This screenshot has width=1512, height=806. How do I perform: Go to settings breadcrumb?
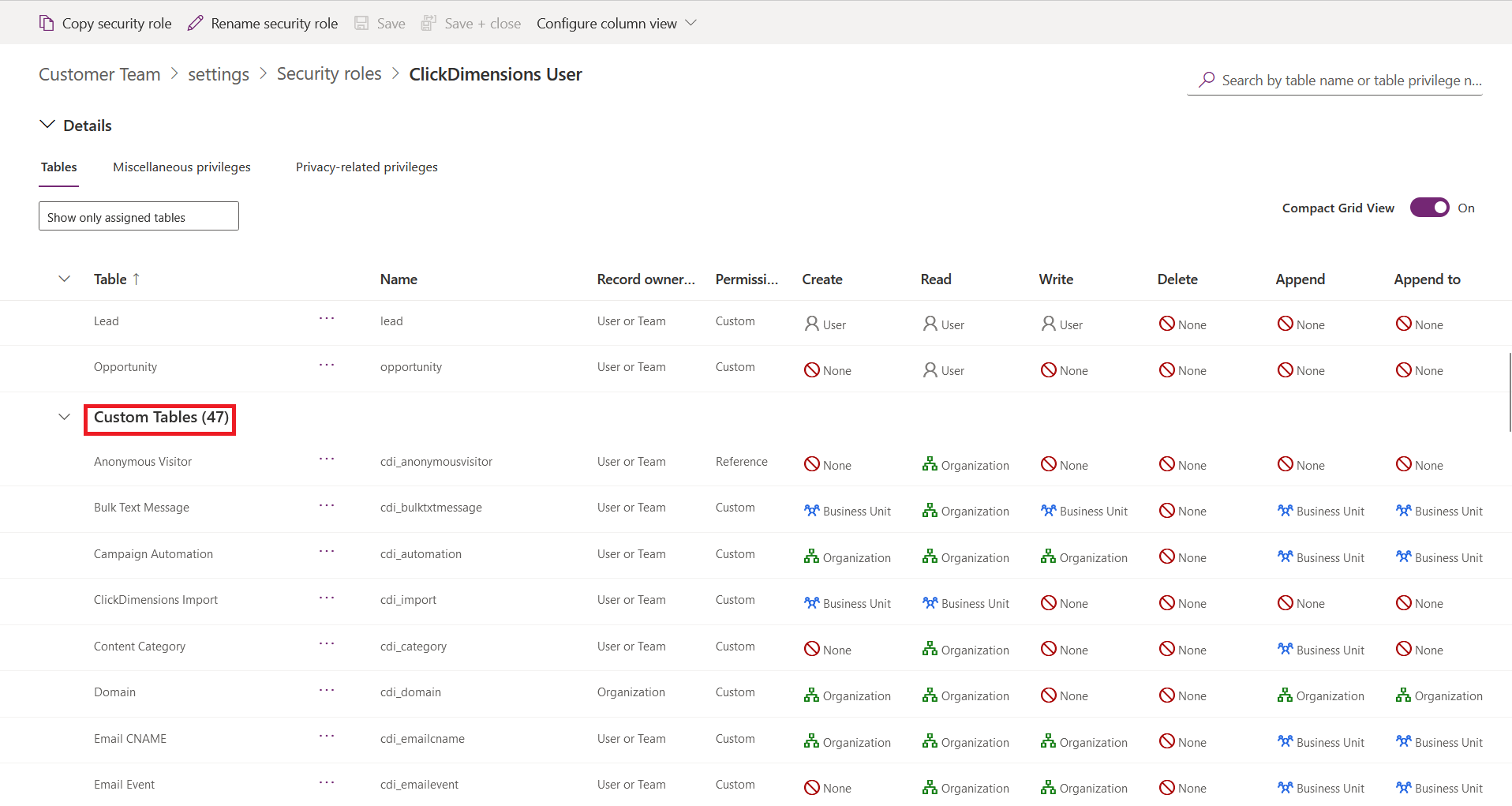click(x=219, y=74)
